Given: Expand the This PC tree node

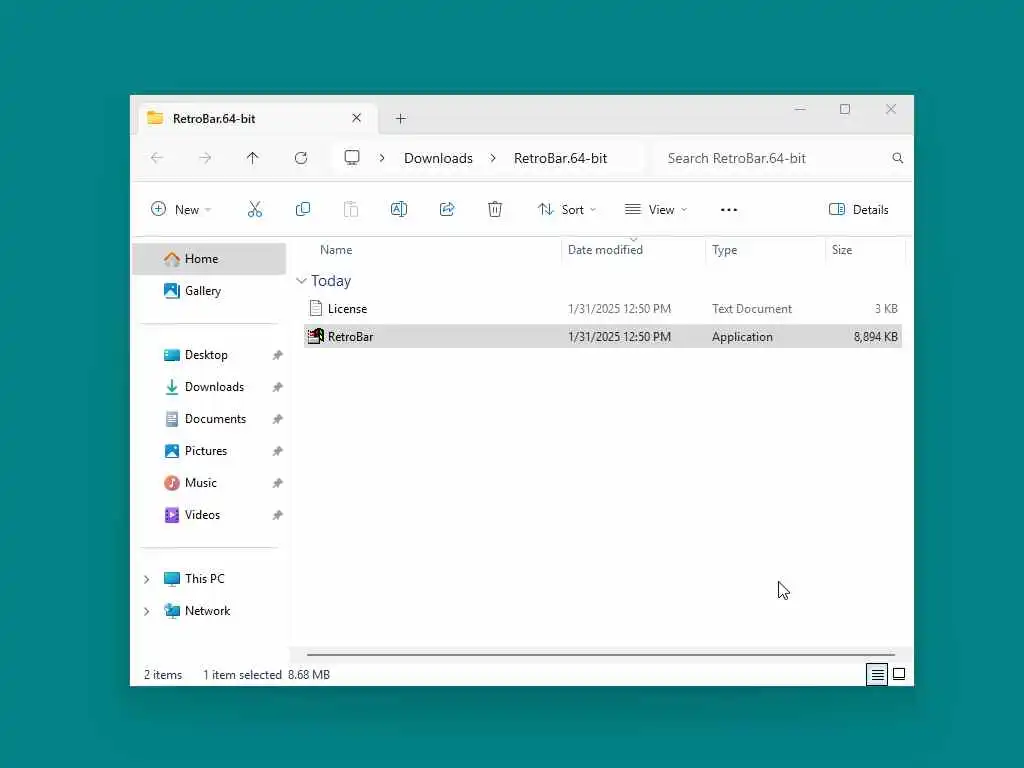Looking at the screenshot, I should 146,579.
